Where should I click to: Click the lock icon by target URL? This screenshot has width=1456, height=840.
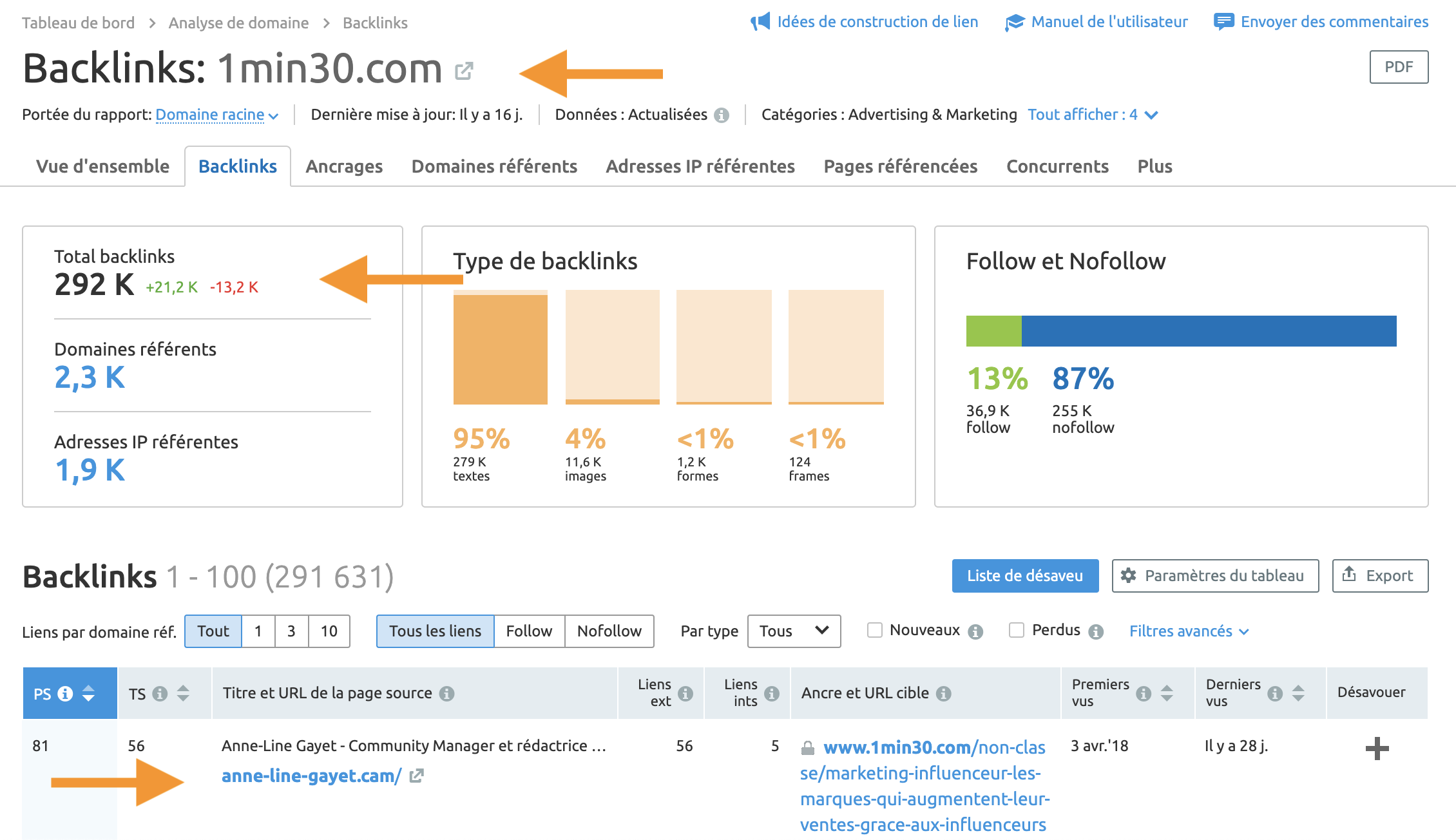tap(807, 749)
